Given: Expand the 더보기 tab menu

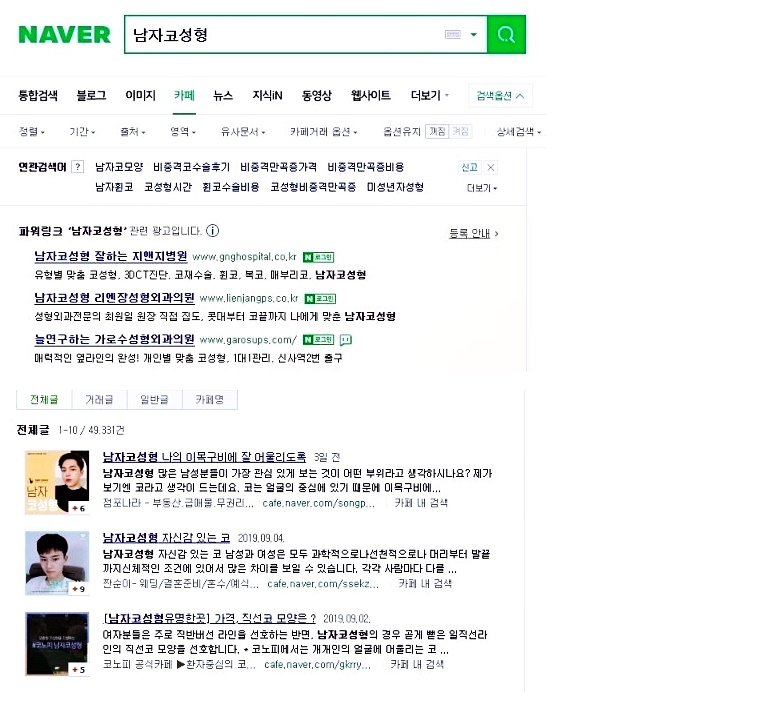Looking at the screenshot, I should click(x=430, y=95).
